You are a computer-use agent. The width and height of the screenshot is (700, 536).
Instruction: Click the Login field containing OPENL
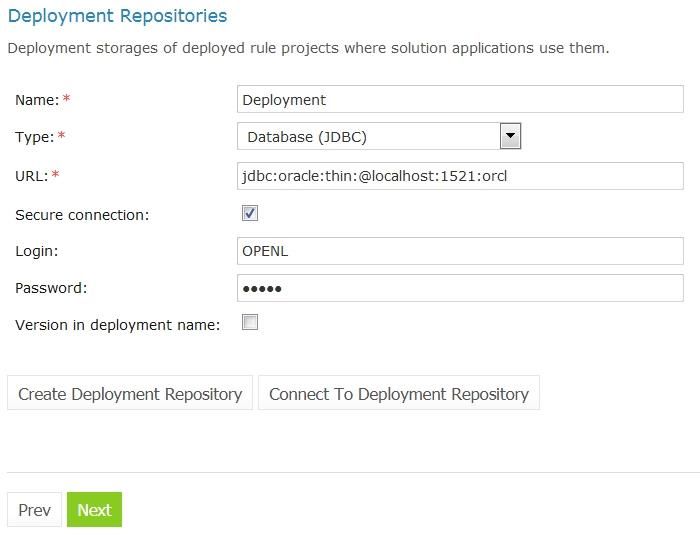point(460,251)
